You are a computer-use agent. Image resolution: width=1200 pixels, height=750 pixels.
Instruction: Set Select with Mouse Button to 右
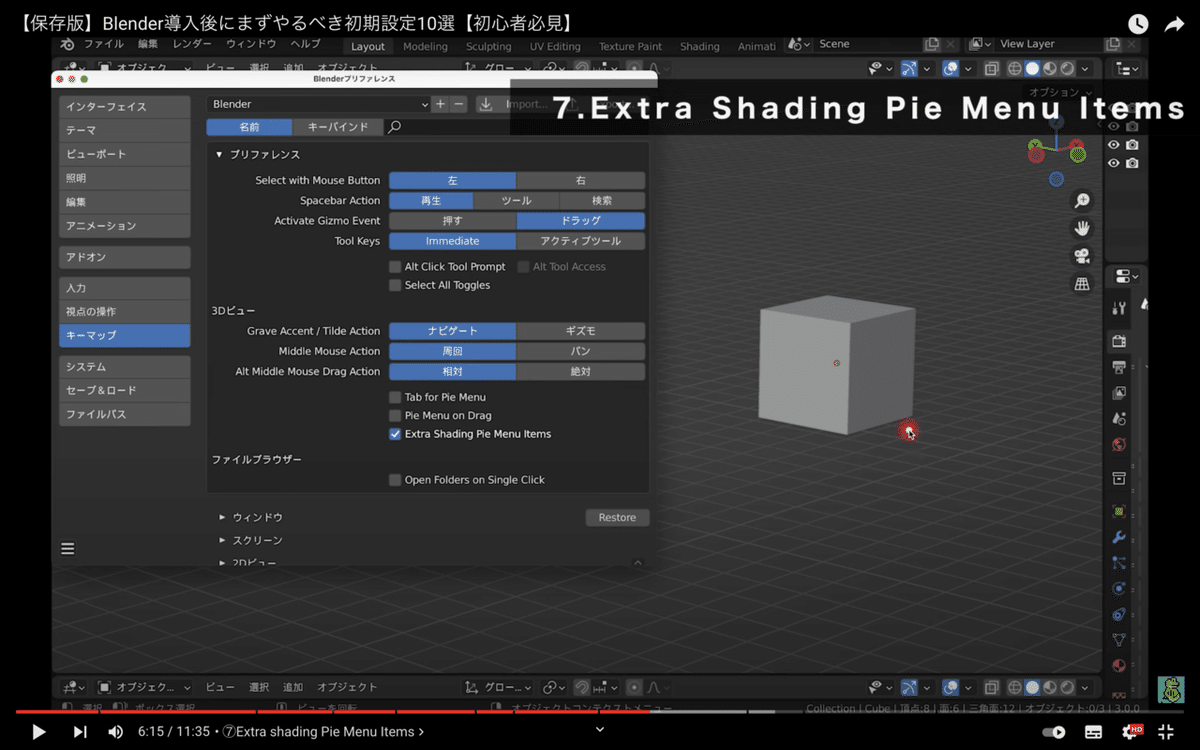[581, 181]
